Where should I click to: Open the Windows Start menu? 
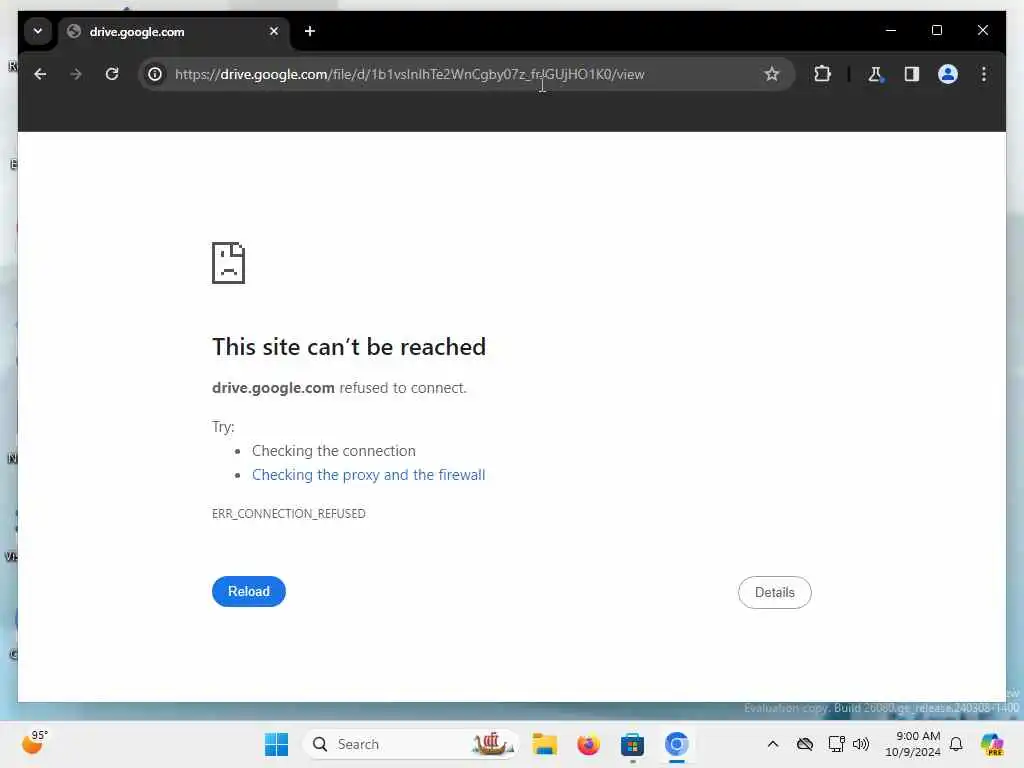point(276,744)
